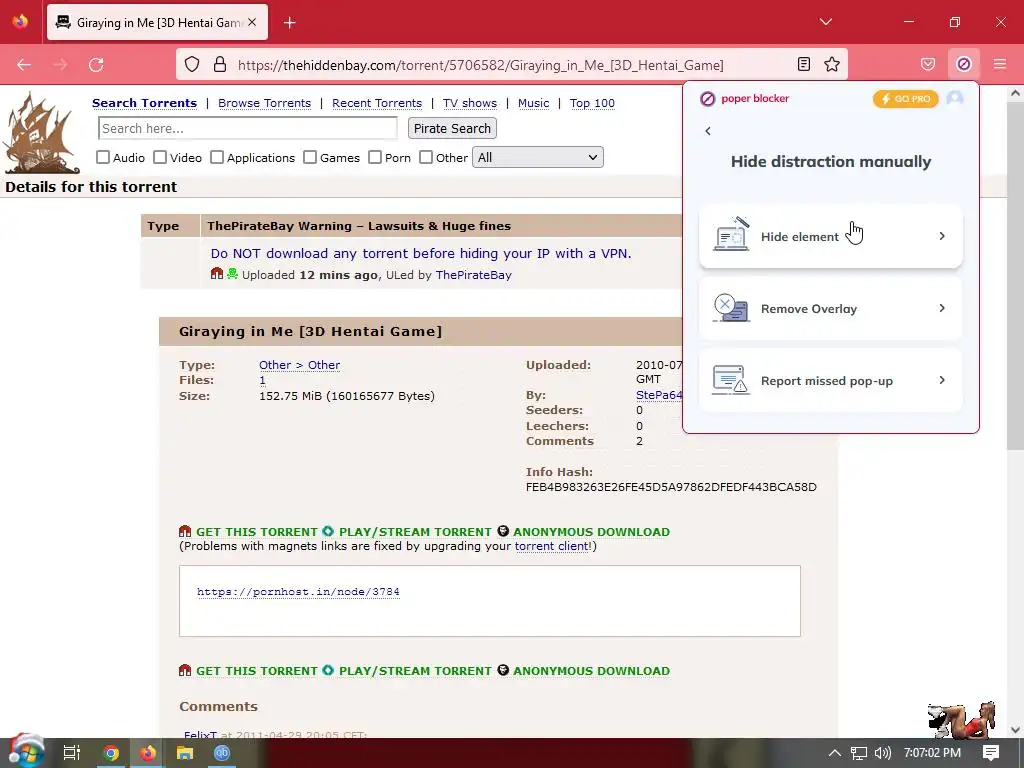
Task: Open Windows Start button
Action: pyautogui.click(x=26, y=752)
